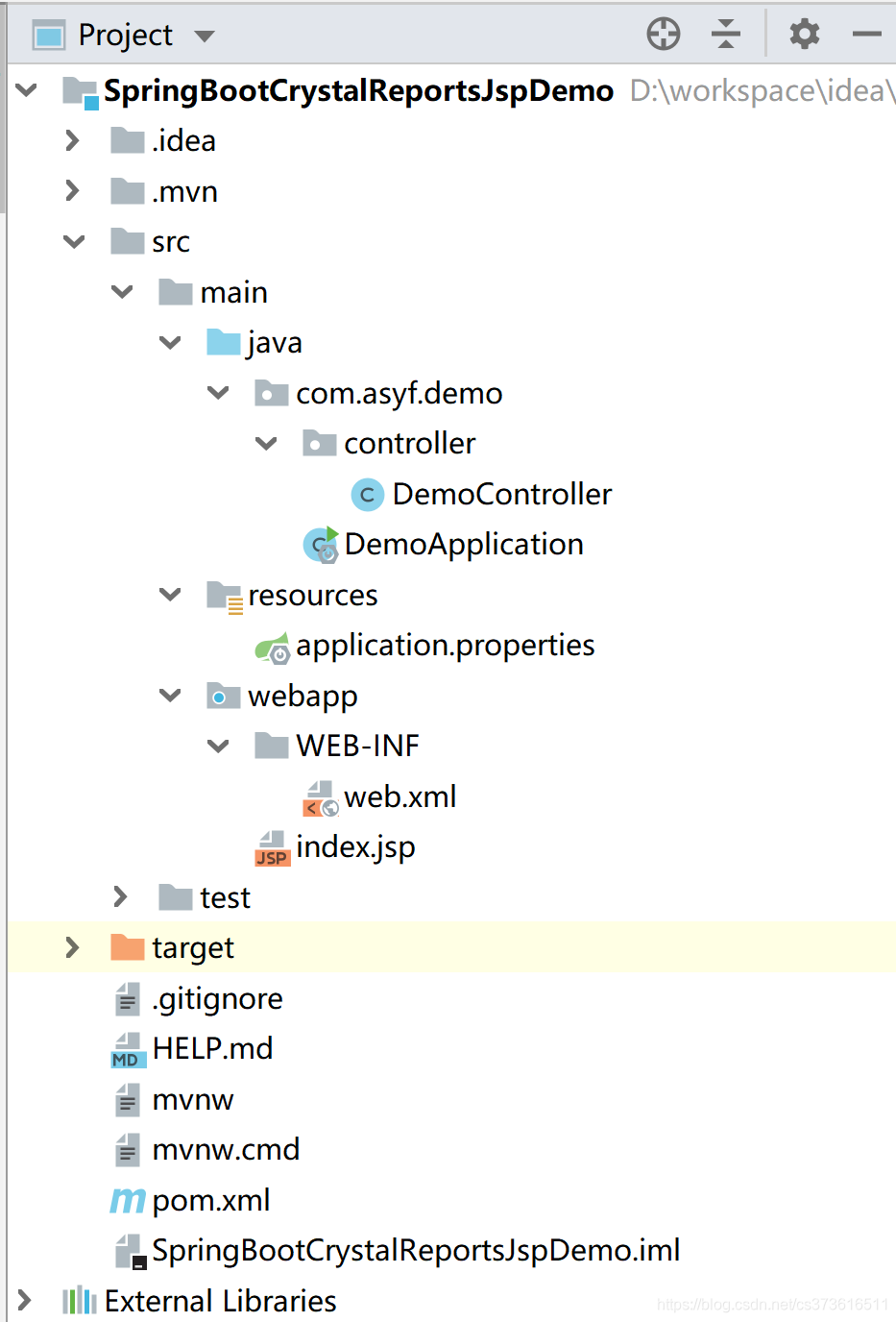This screenshot has height=1322, width=896.
Task: Click the controller package icon
Action: 320,443
